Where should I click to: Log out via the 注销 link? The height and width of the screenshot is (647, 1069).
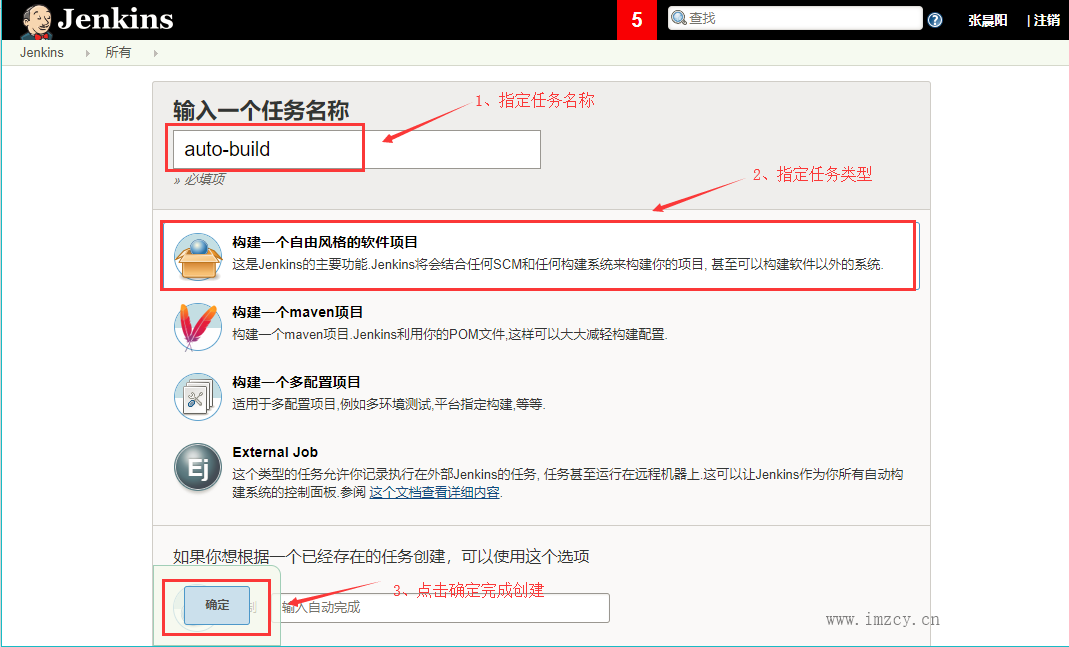pos(1046,20)
